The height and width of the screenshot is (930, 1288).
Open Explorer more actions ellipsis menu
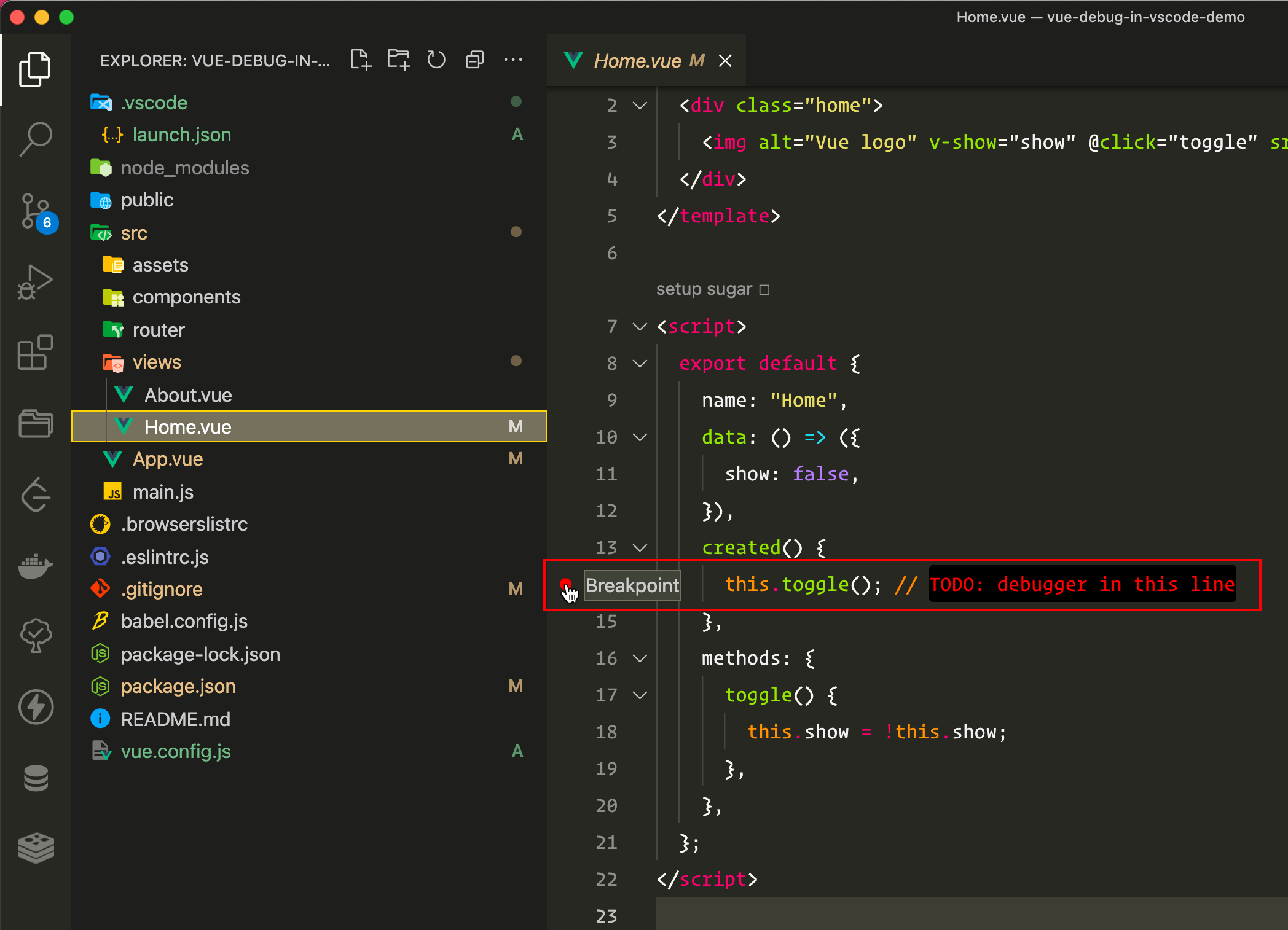tap(512, 60)
